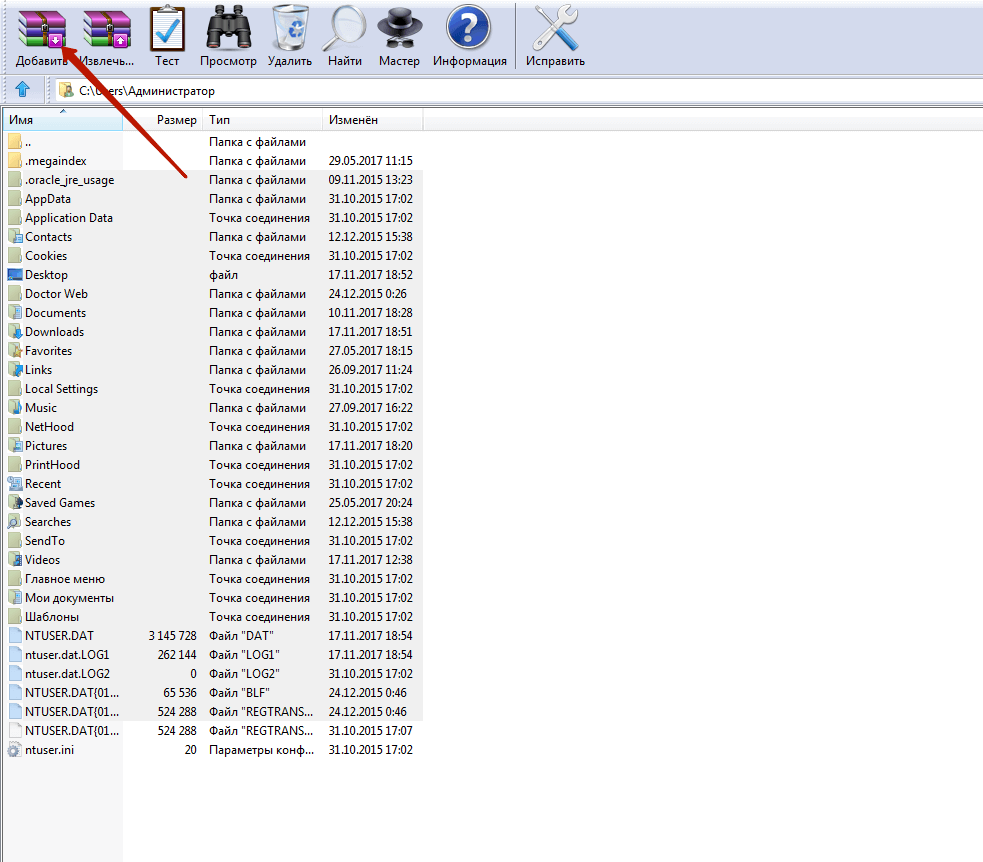Click the Добавить (Add) archive icon
Image resolution: width=983 pixels, height=862 pixels.
coord(41,29)
